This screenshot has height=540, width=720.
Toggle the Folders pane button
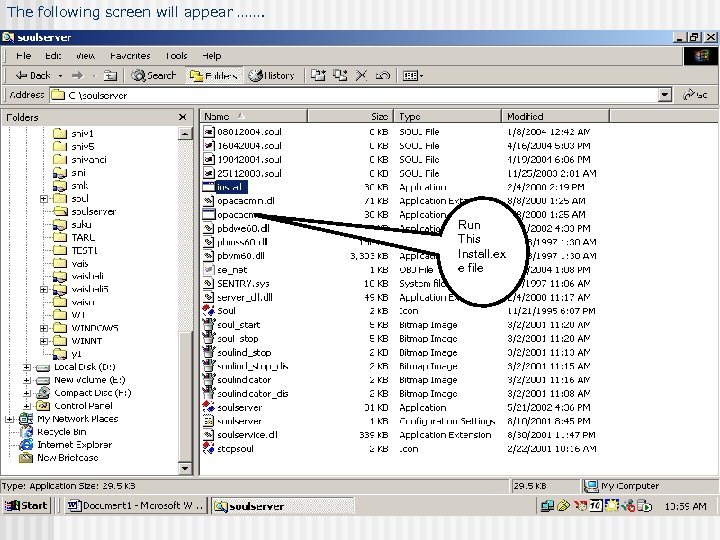click(214, 75)
